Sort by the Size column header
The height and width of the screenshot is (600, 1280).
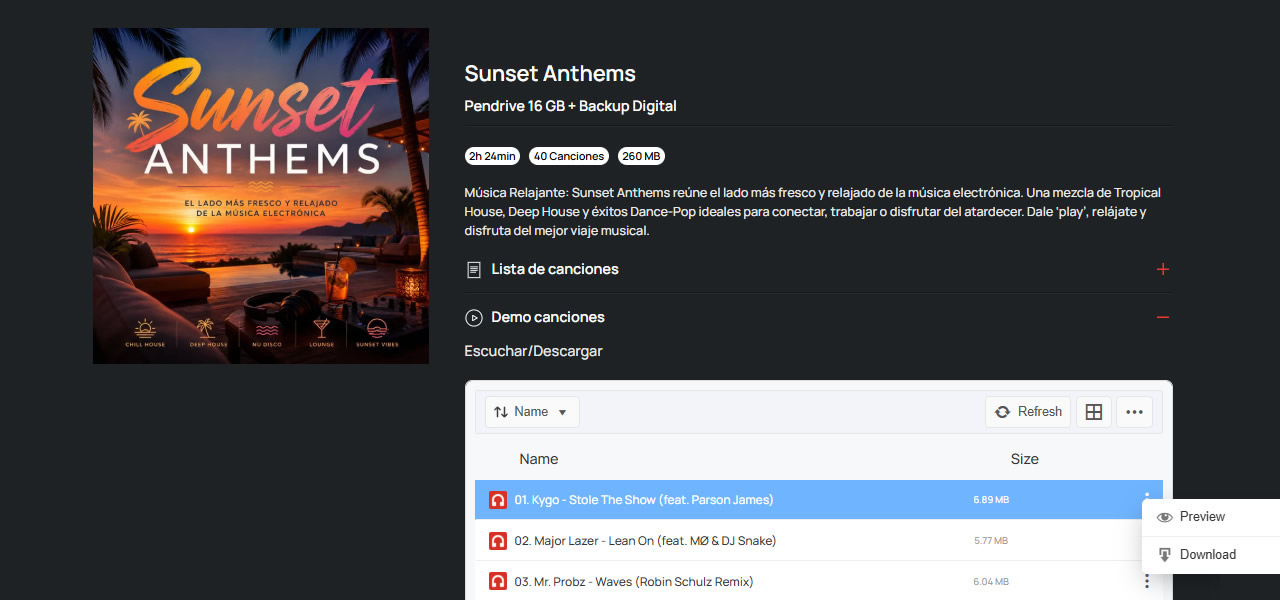1024,459
